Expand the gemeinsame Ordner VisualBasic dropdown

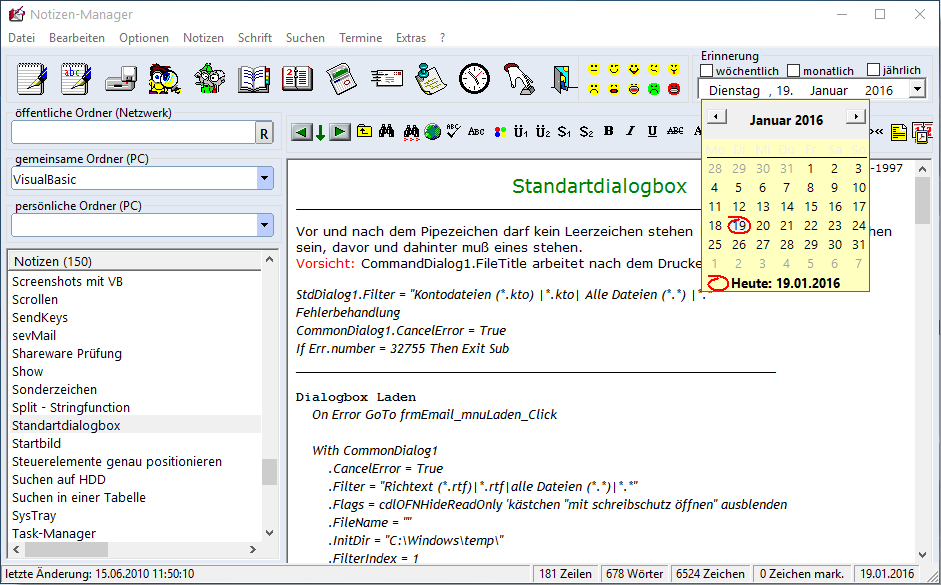[x=265, y=178]
